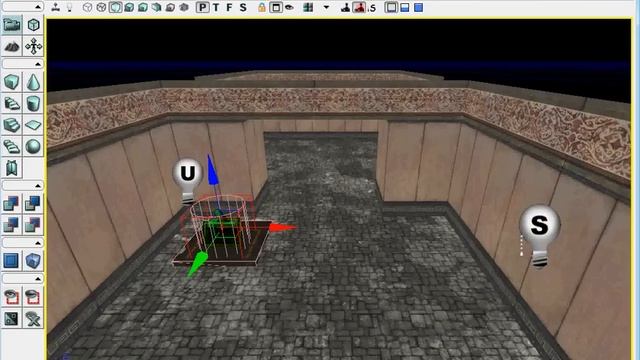Viewport: 640px width, 360px height.
Task: Collapse the Brushes section arrow
Action: coord(38,64)
